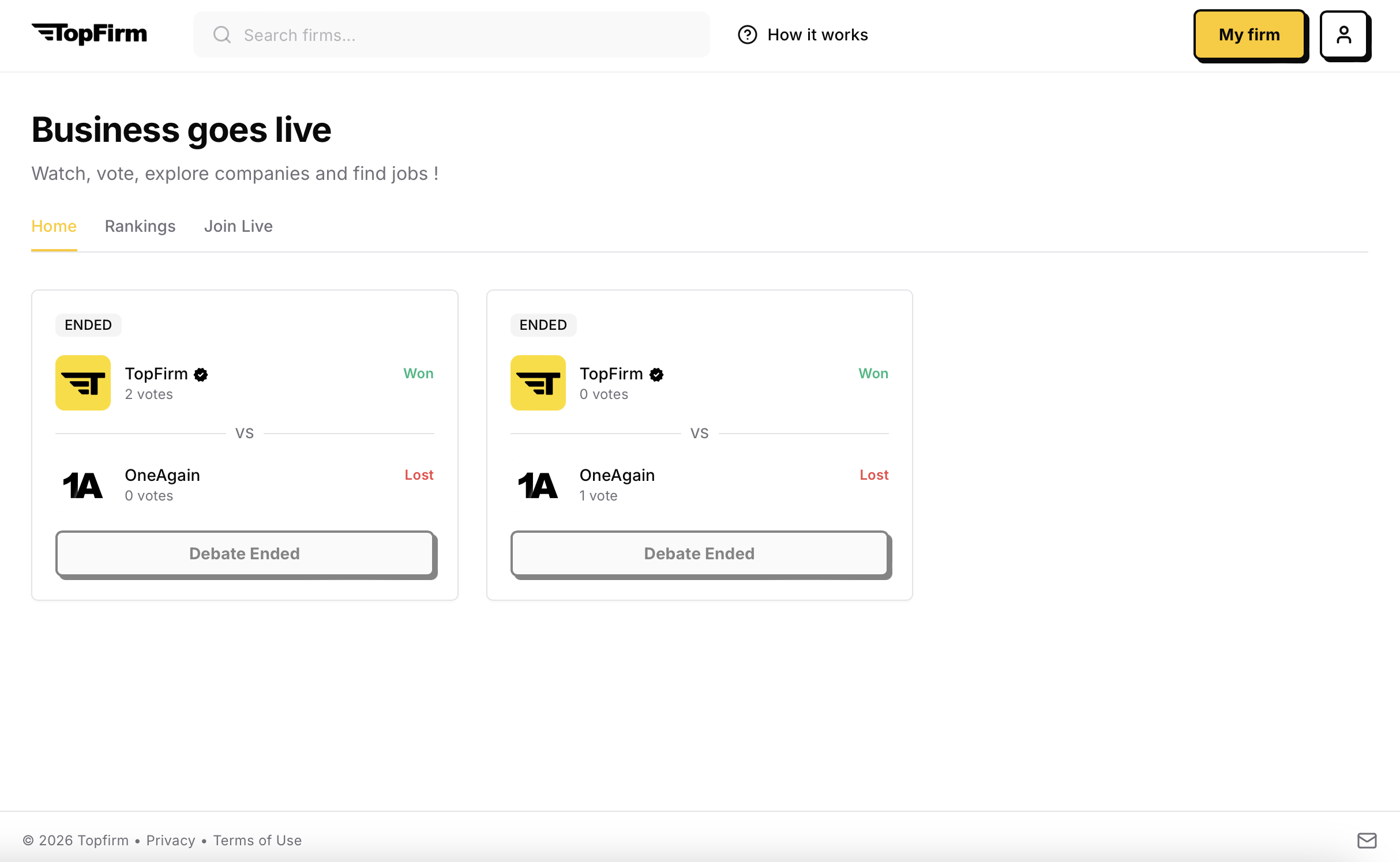Screen dimensions: 1400x862
Task: Click the search magnifier icon
Action: (222, 35)
